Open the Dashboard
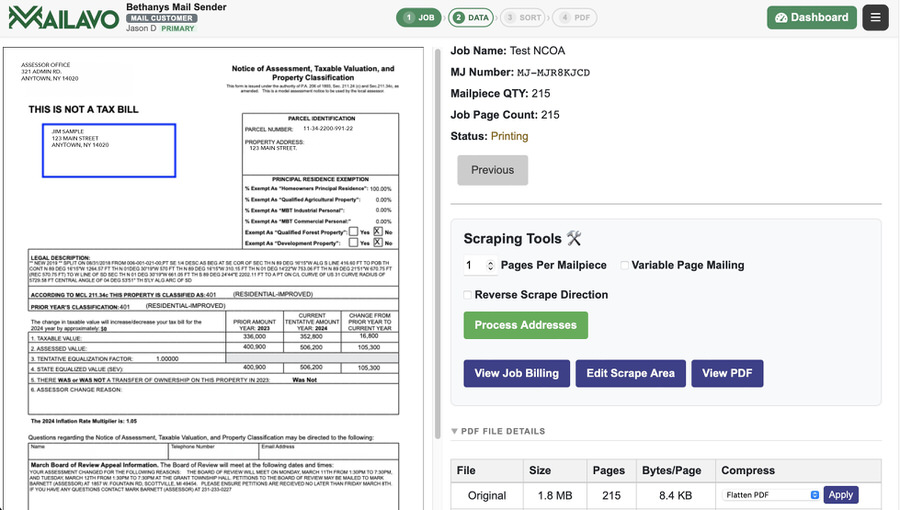 coord(812,18)
